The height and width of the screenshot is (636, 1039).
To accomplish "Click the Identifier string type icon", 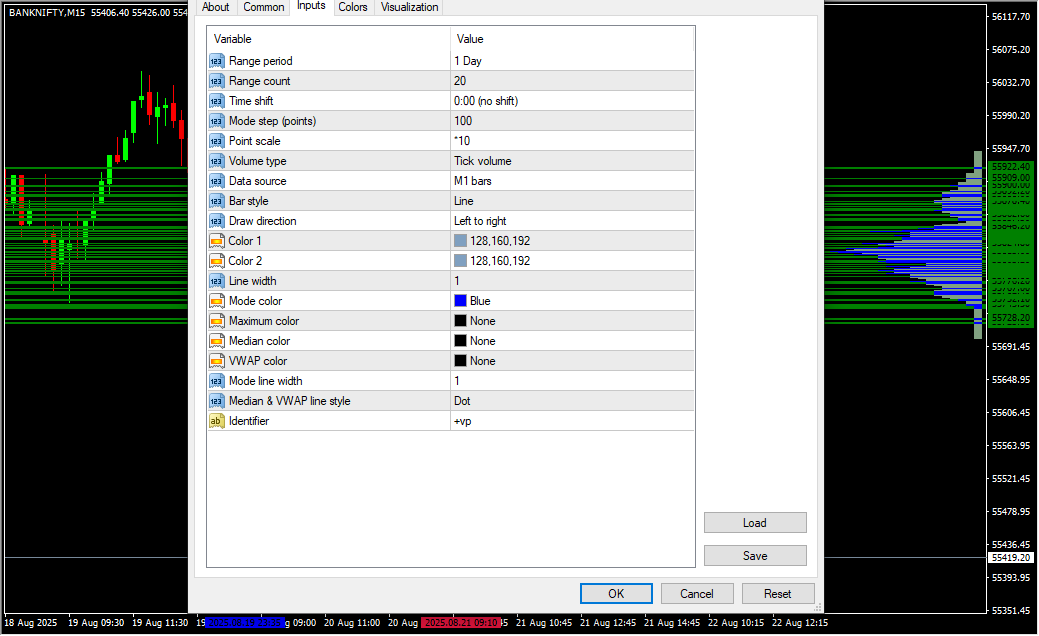I will coord(217,421).
